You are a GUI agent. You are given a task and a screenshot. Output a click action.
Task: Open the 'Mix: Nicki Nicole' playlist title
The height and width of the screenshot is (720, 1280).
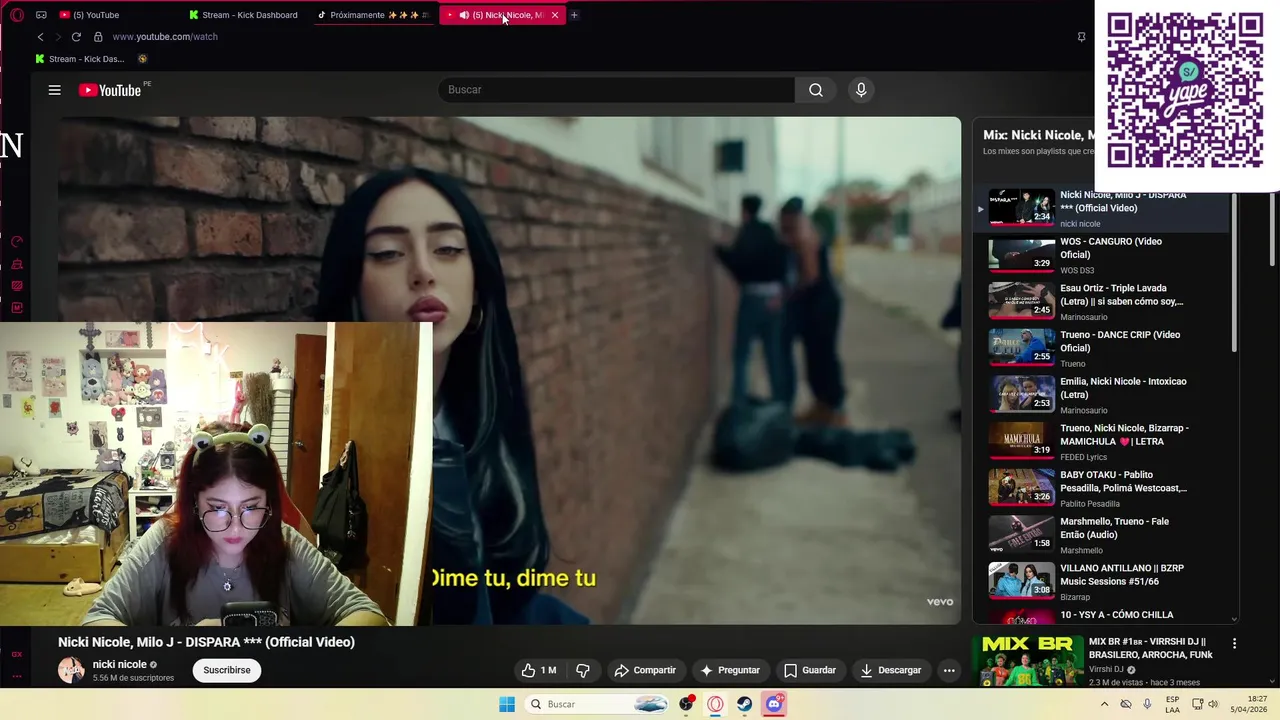1038,135
